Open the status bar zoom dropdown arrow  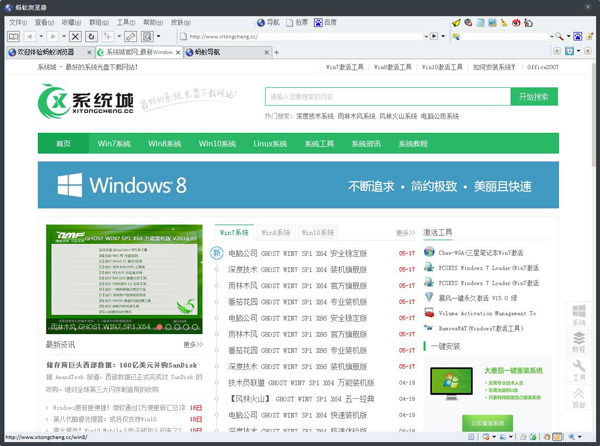580,437
